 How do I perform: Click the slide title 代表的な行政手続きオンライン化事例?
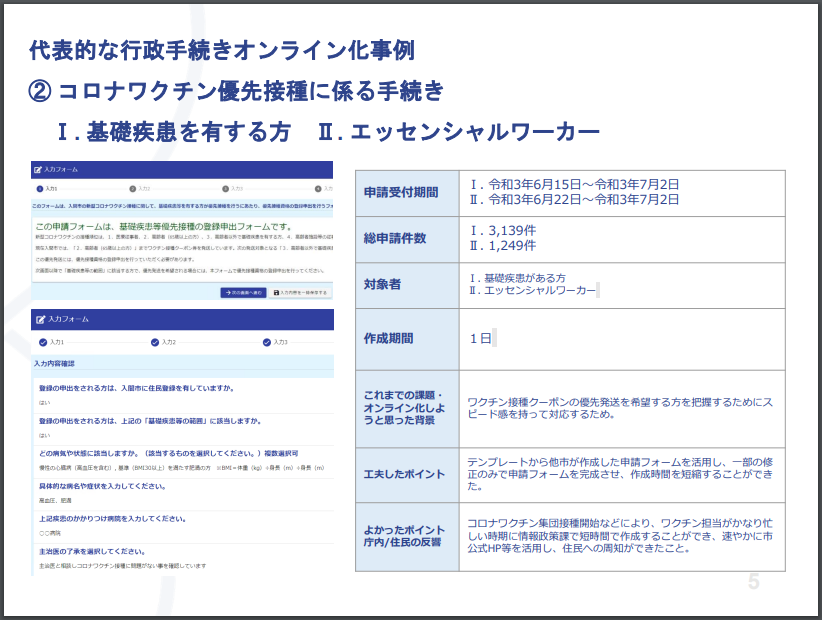[x=222, y=50]
